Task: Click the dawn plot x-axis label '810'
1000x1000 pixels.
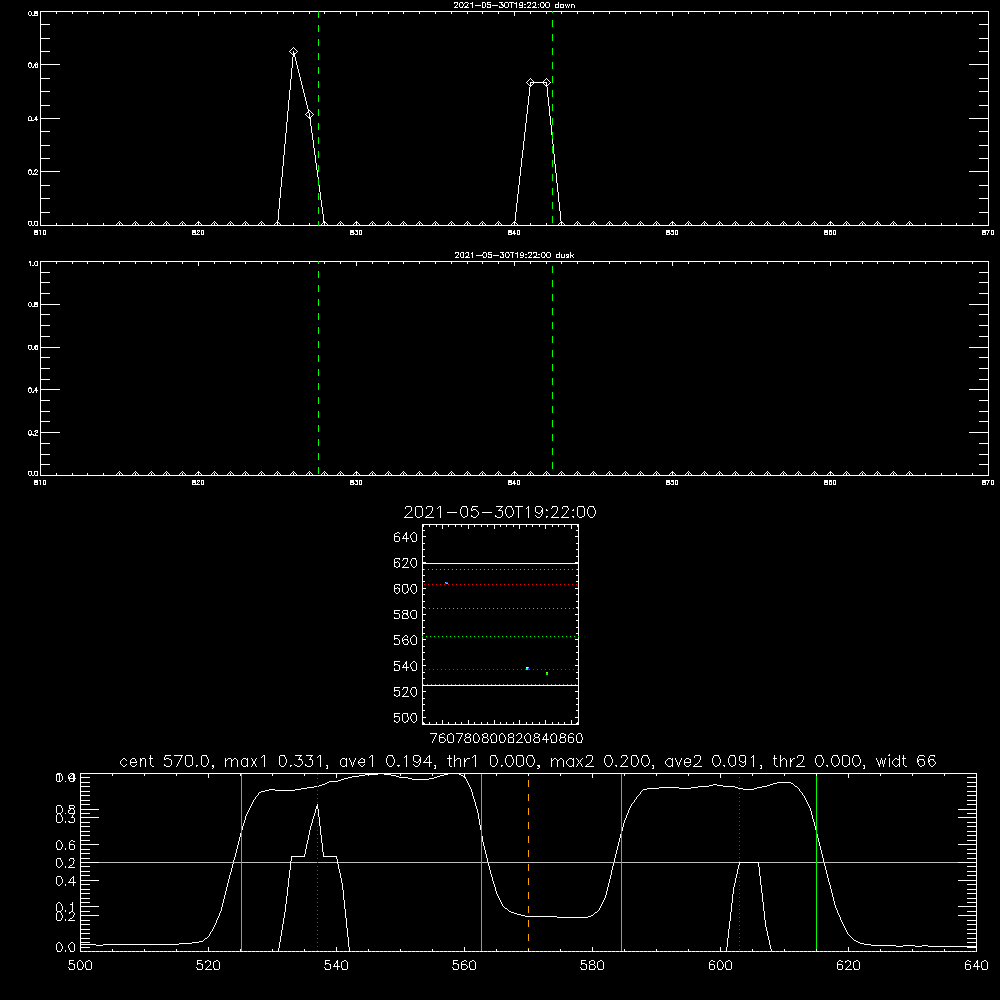Action: pos(40,233)
